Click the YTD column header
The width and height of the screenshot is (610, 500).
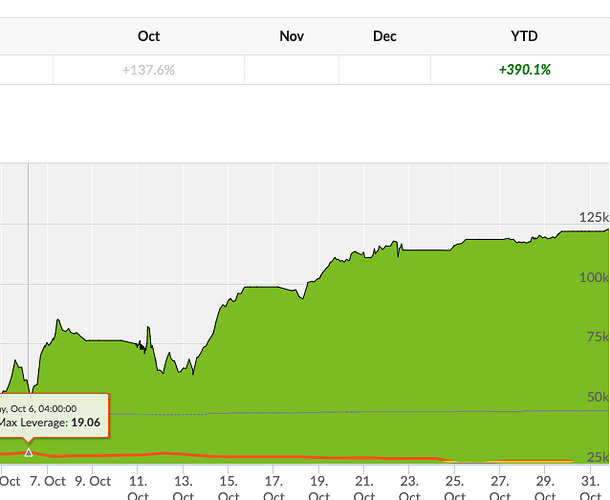click(x=524, y=36)
